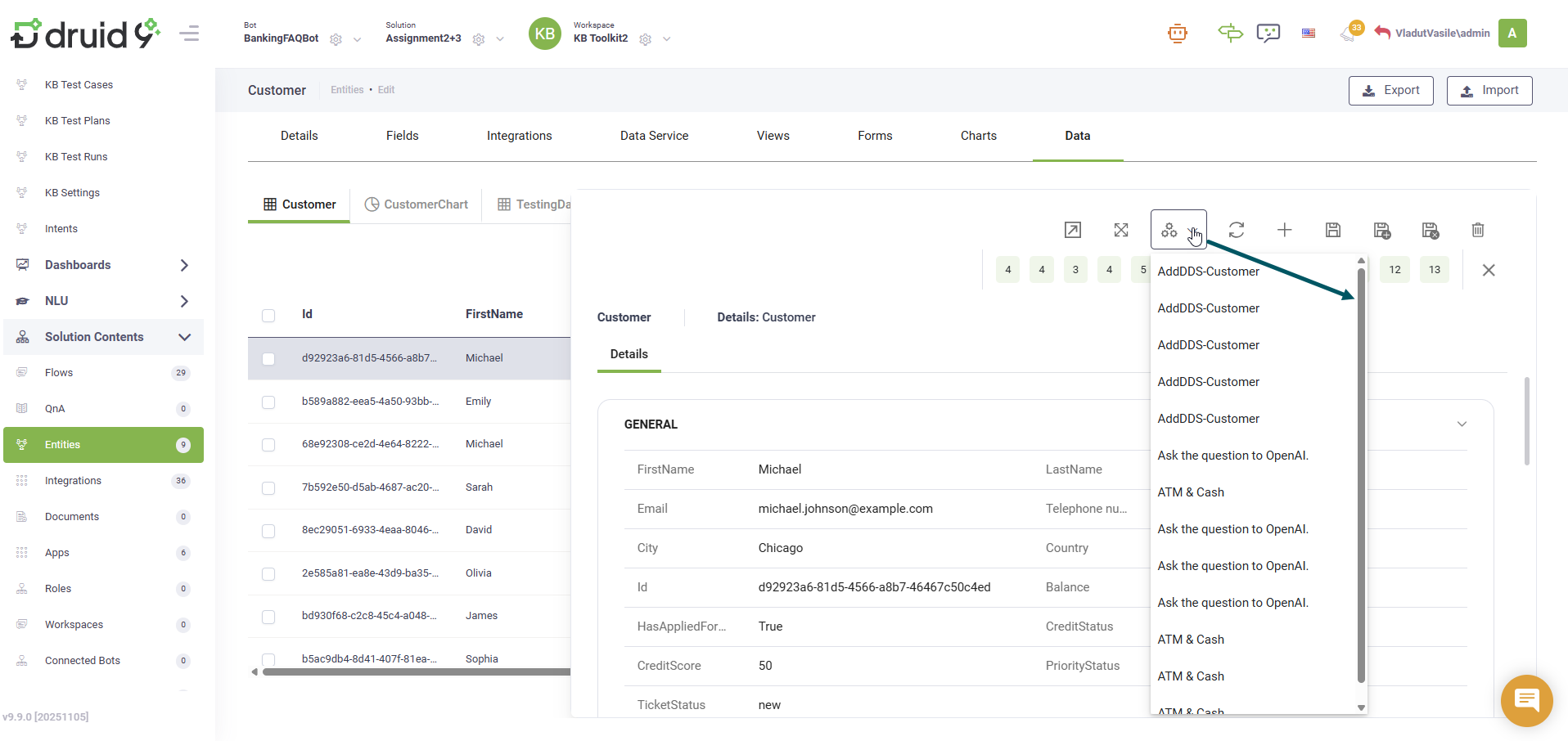Open record in new window icon

point(1072,230)
